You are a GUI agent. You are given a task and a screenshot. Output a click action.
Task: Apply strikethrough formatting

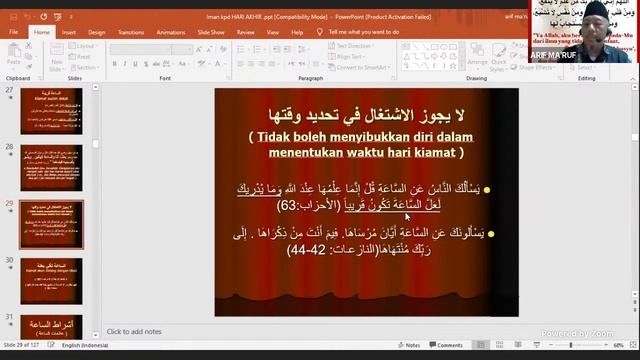click(x=156, y=64)
